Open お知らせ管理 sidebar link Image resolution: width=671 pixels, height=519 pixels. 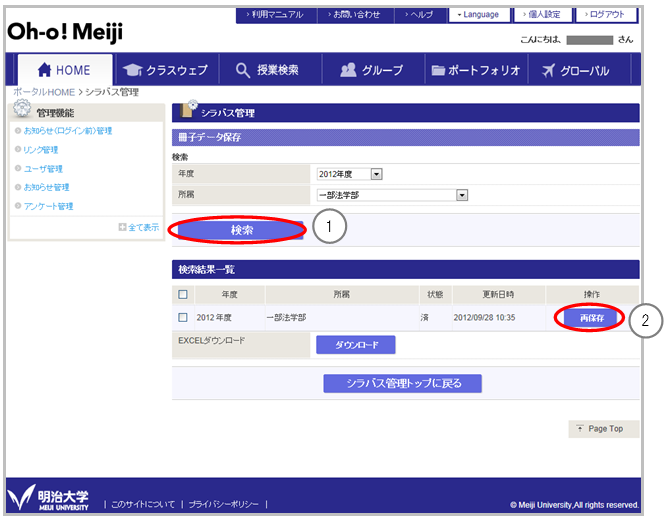[46, 187]
